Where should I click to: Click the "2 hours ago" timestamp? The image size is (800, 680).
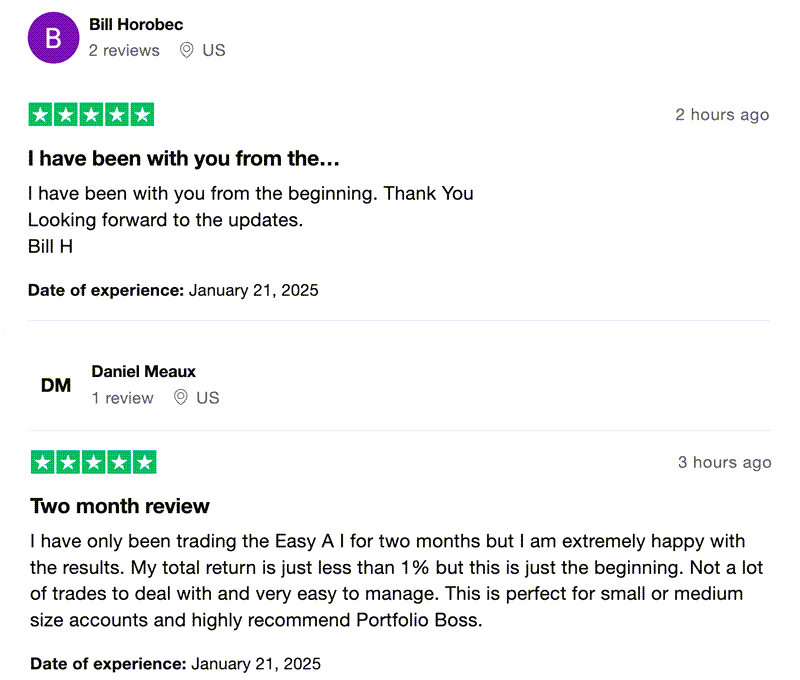(722, 115)
